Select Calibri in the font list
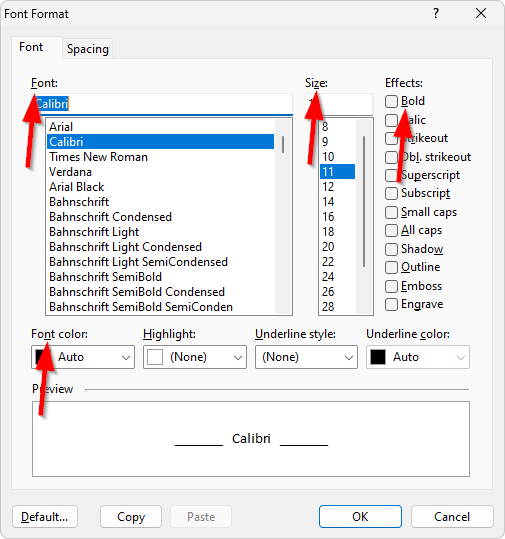This screenshot has width=505, height=539. point(160,142)
